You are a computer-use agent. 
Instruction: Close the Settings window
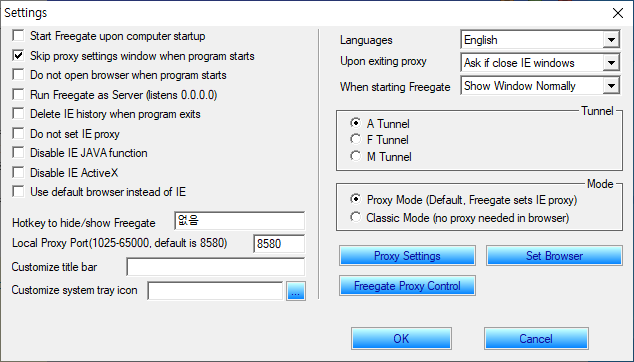[617, 13]
